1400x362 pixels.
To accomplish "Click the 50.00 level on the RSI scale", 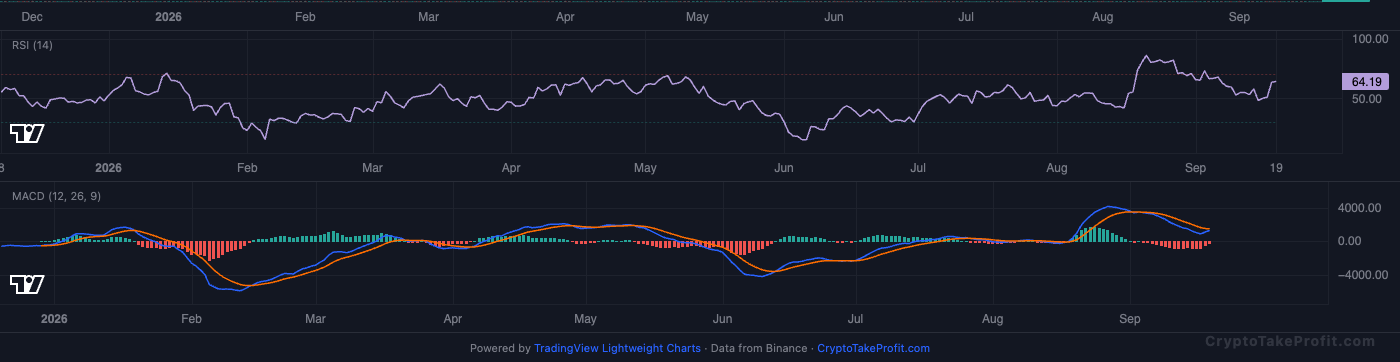I will pyautogui.click(x=1366, y=99).
